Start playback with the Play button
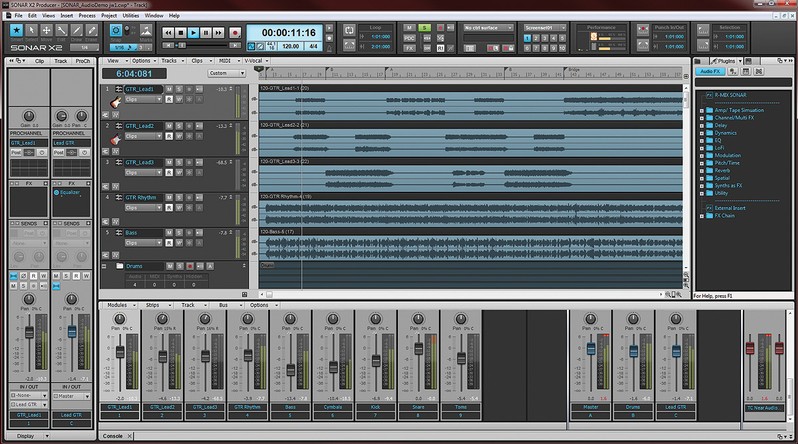 tap(193, 33)
